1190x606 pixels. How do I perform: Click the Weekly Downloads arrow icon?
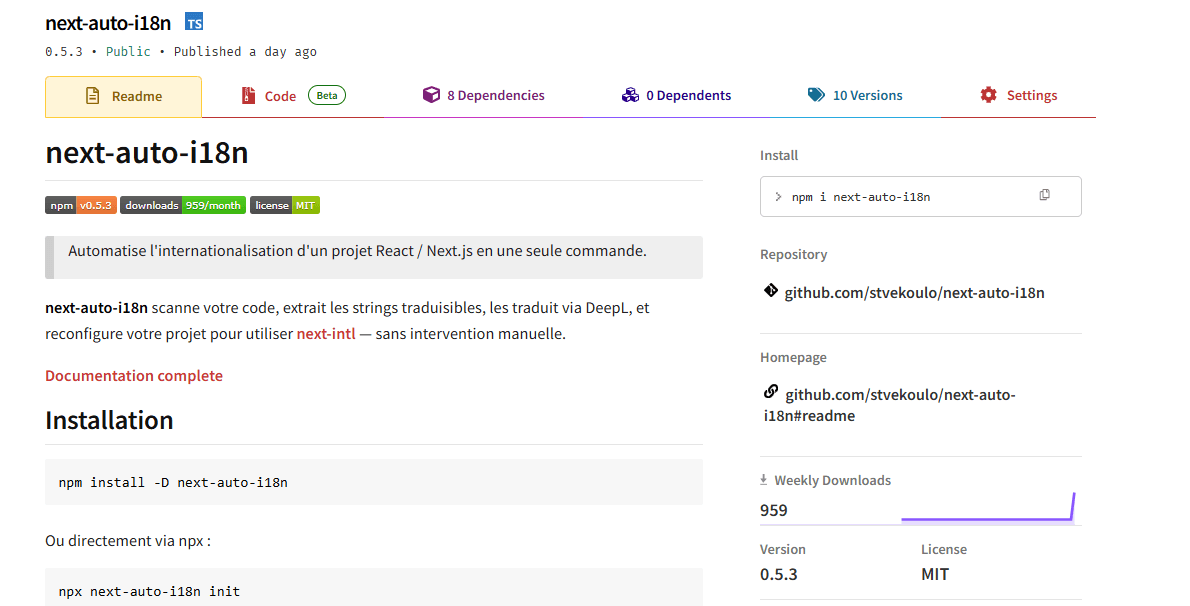pyautogui.click(x=764, y=480)
